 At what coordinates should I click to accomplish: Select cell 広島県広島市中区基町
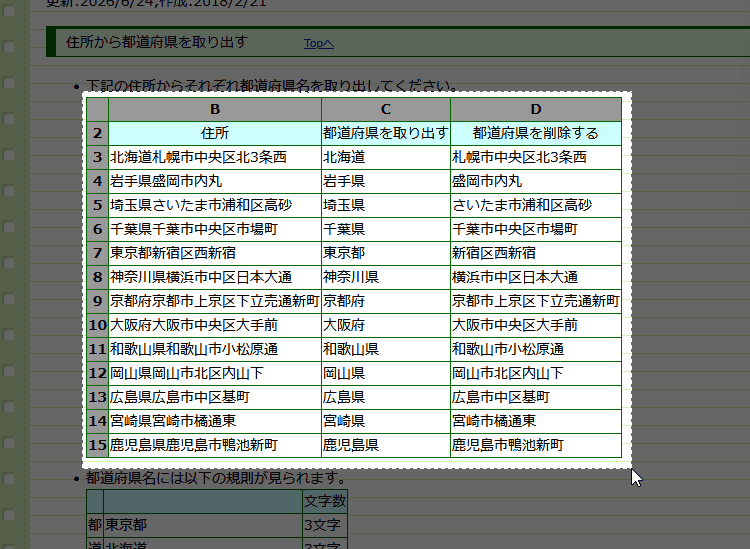[215, 397]
